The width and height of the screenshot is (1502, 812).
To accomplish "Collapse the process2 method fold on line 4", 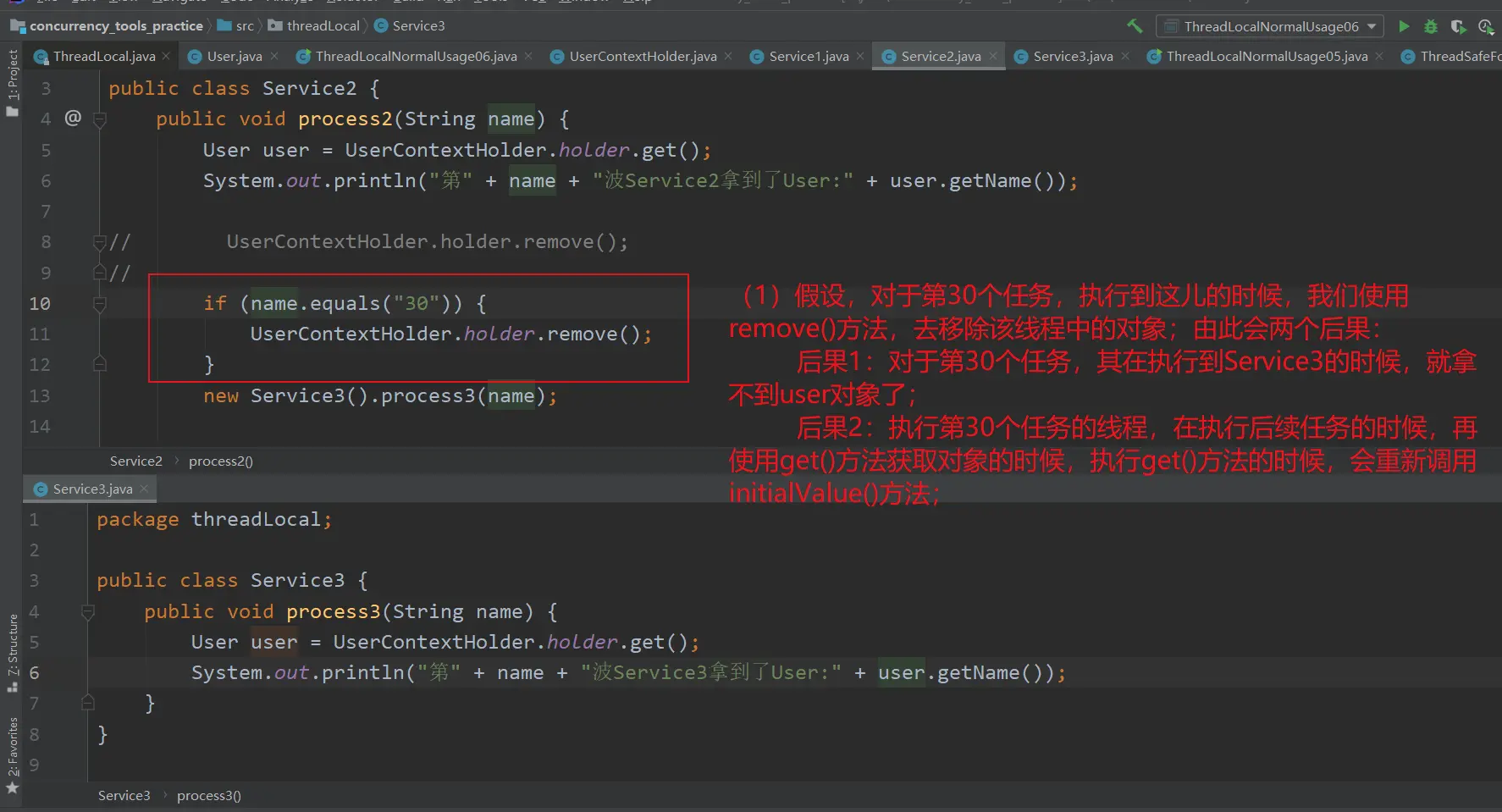I will (x=99, y=119).
